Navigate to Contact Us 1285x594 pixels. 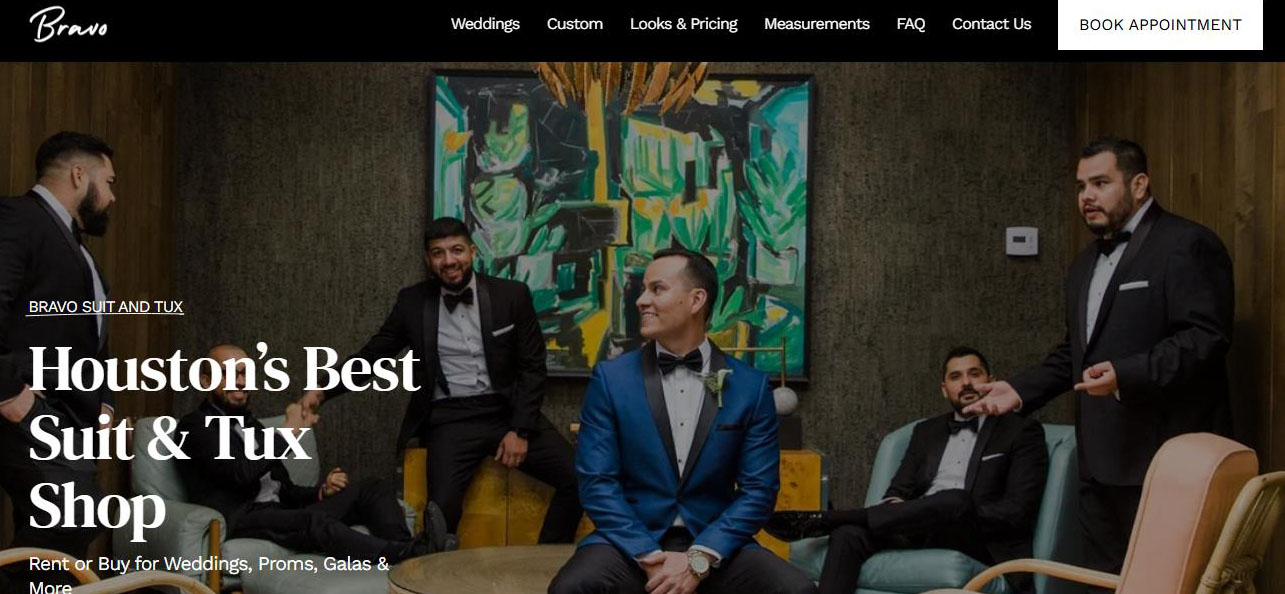[991, 24]
